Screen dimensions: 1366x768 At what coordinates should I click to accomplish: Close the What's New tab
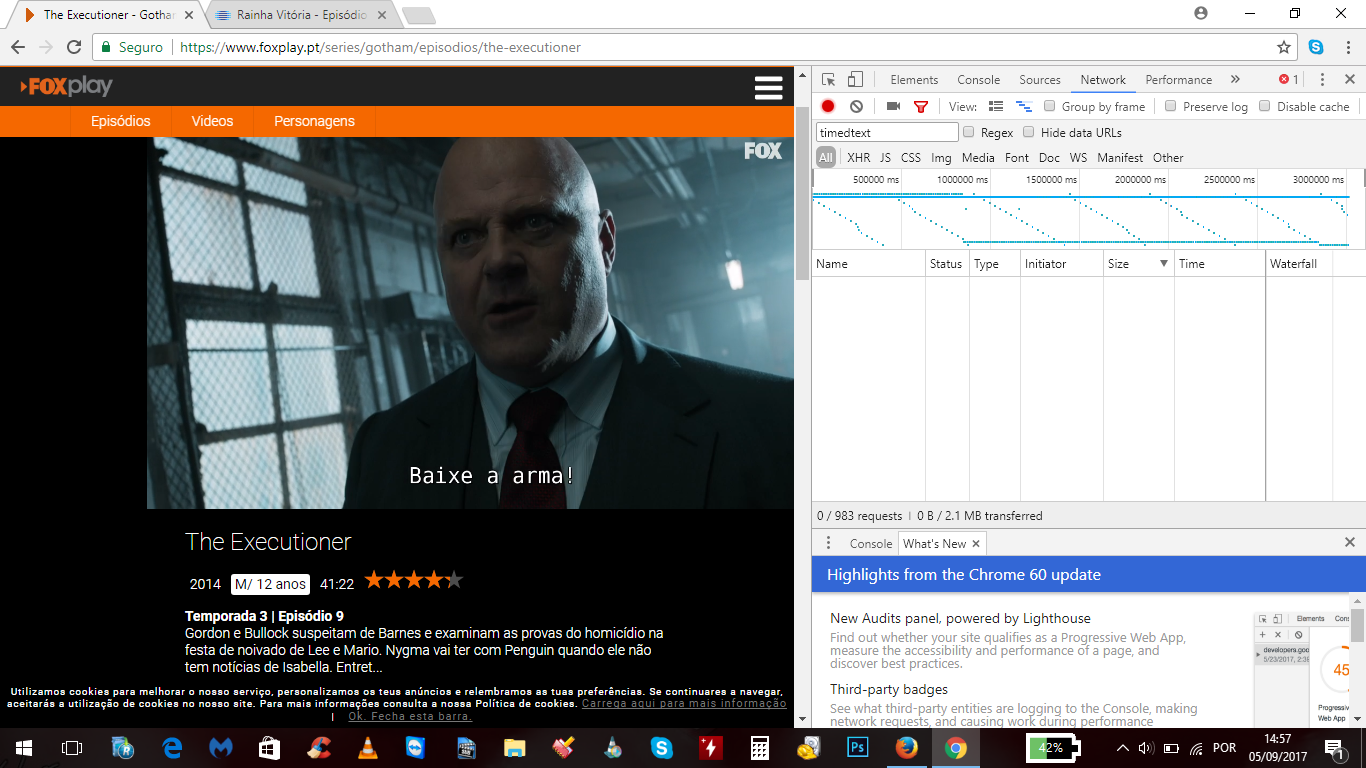[976, 544]
